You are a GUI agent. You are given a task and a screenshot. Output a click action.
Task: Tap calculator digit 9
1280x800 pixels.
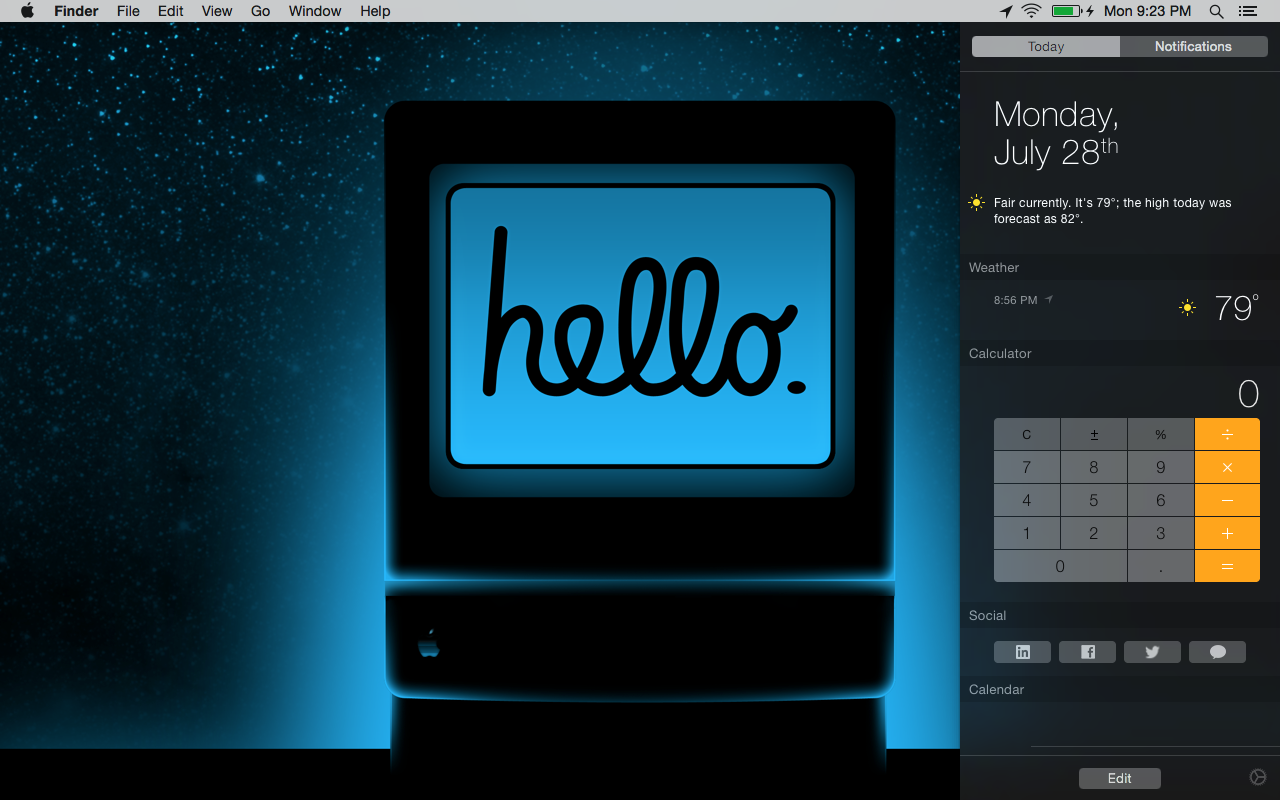pyautogui.click(x=1161, y=467)
